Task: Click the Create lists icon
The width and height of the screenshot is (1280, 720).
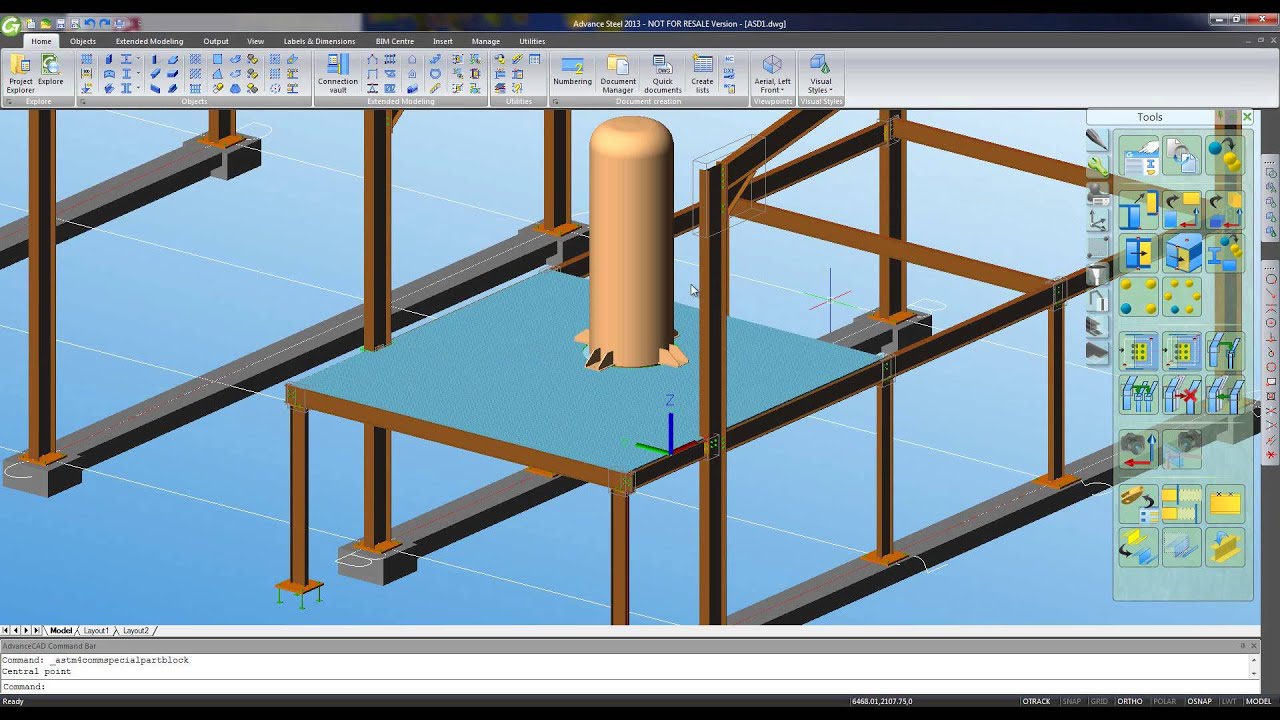Action: point(703,75)
